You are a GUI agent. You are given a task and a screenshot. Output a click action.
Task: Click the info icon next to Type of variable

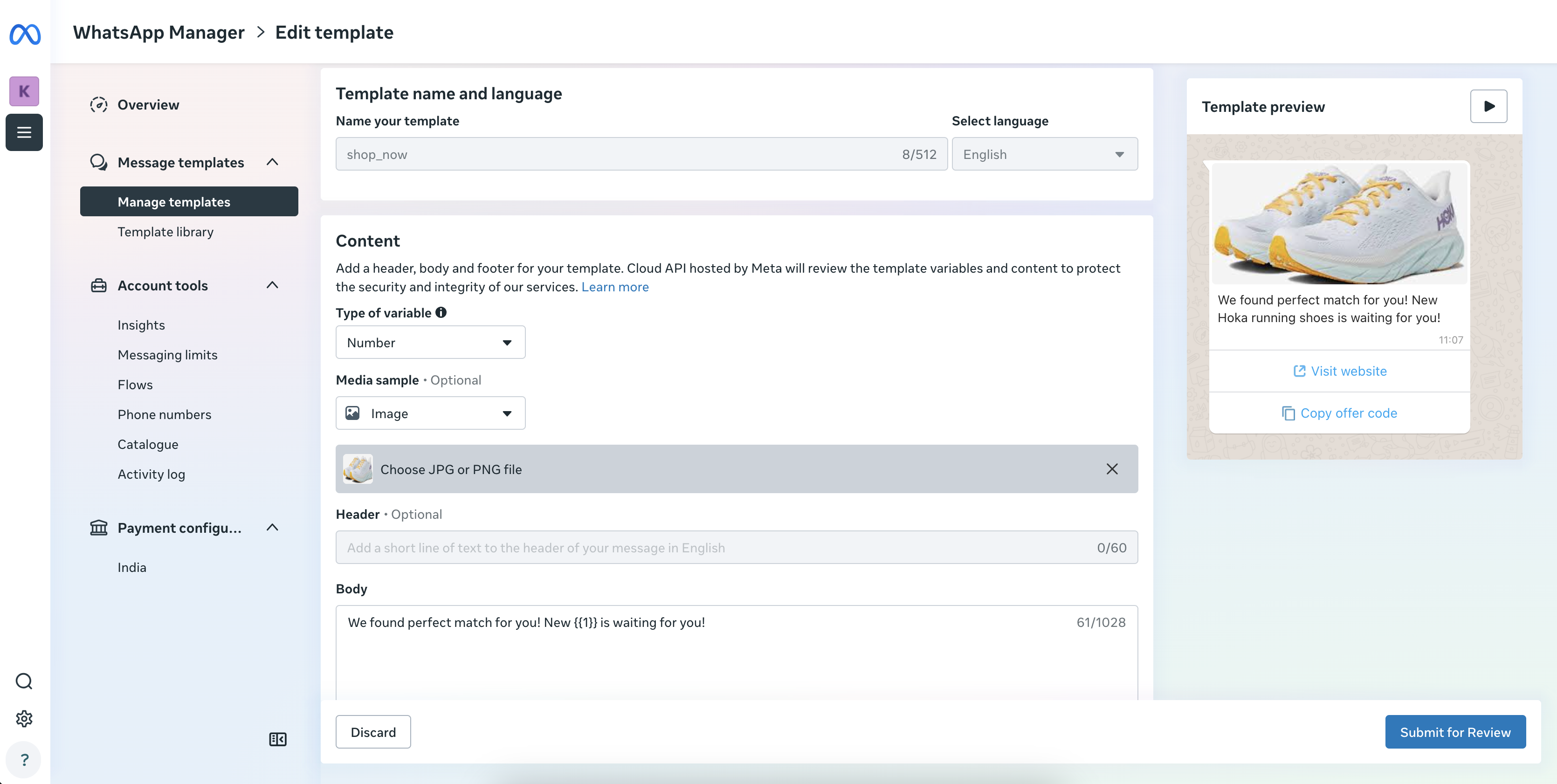coord(441,312)
